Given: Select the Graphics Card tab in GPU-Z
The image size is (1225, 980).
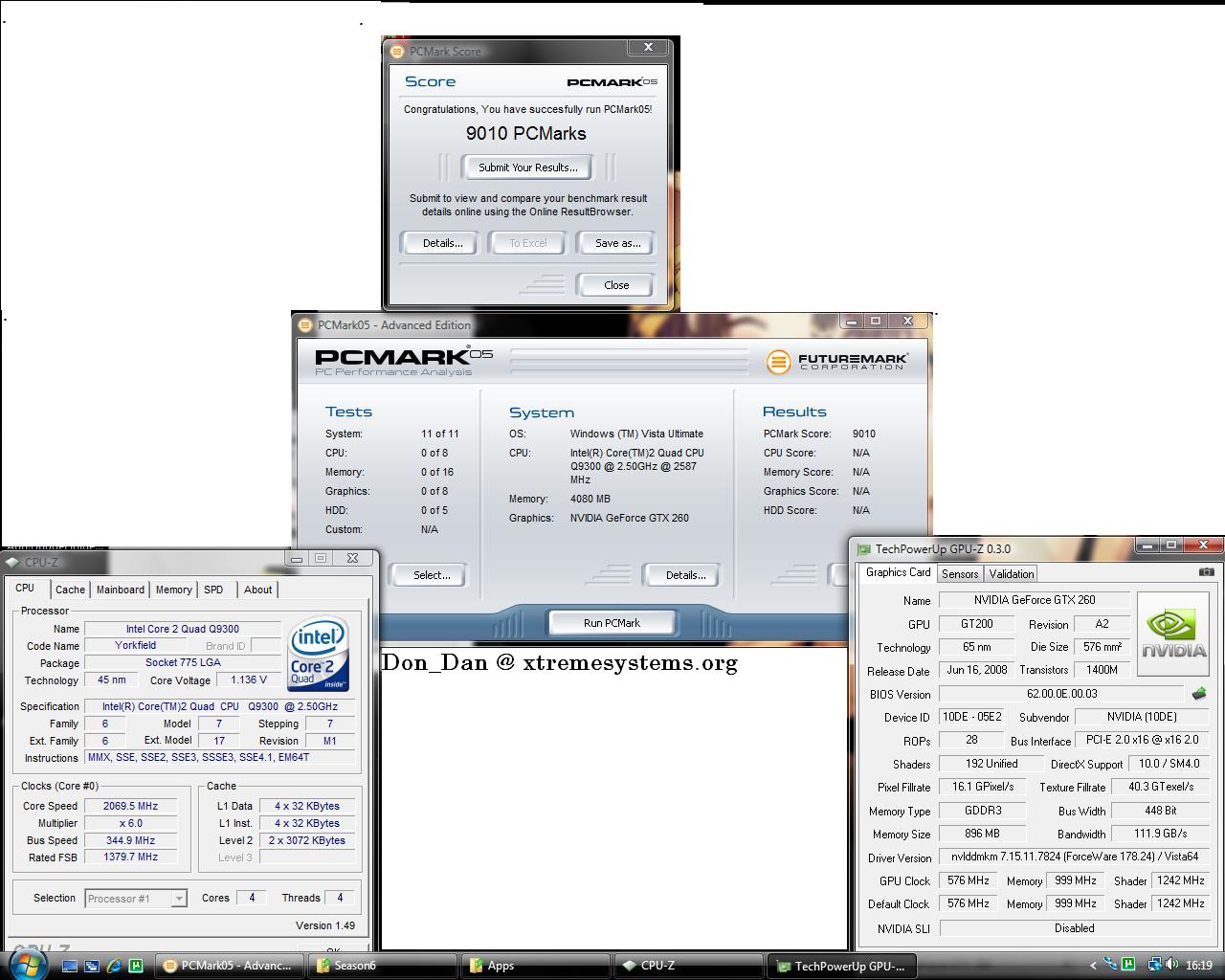Looking at the screenshot, I should pos(899,572).
